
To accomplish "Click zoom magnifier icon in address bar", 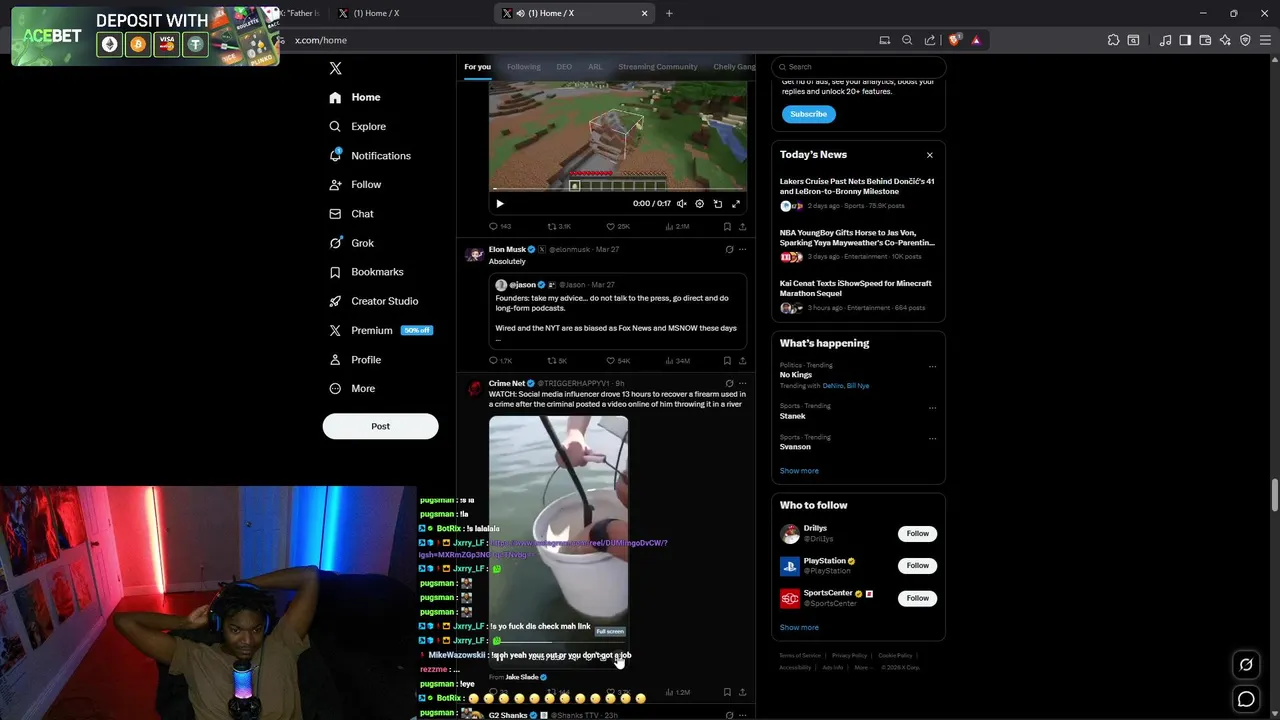I will point(907,40).
